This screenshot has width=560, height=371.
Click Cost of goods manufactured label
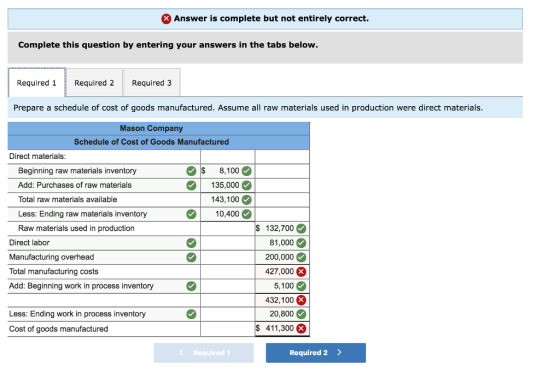point(59,329)
